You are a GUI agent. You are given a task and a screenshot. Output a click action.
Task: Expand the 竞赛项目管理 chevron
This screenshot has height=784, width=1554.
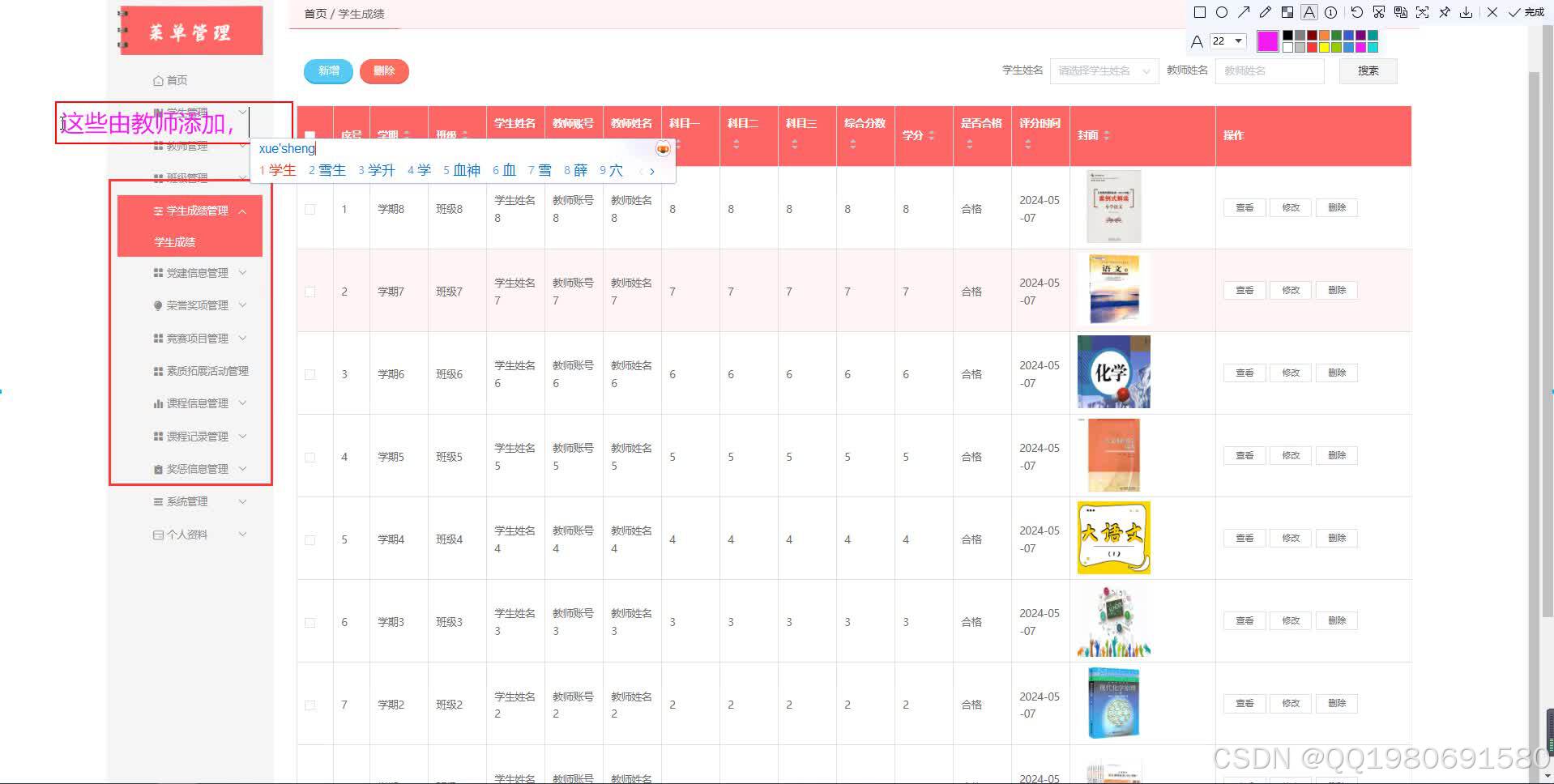click(x=242, y=339)
